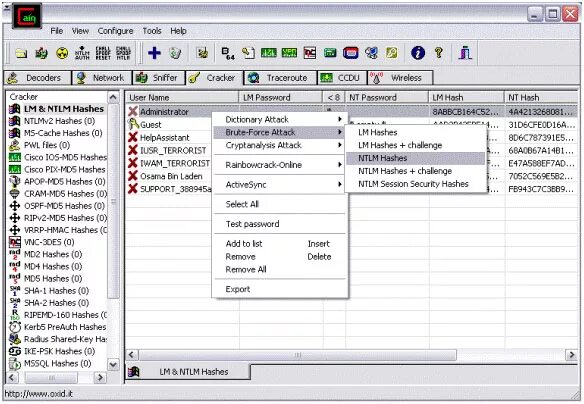This screenshot has height=404, width=584.
Task: Click Cracker tree scroll down arrow
Action: click(113, 365)
